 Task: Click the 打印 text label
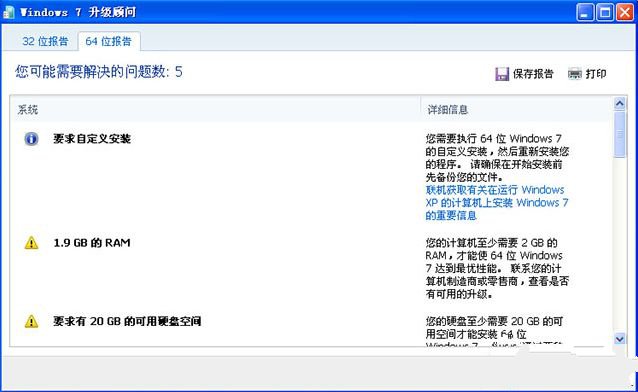coord(596,74)
